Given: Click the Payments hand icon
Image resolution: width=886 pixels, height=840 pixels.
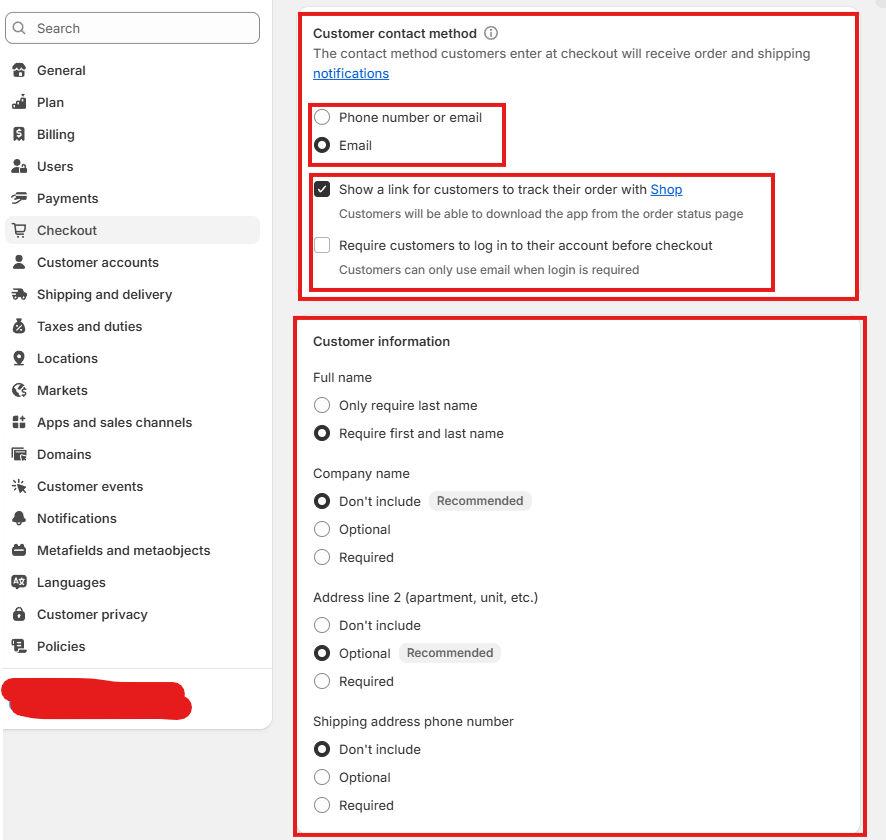Looking at the screenshot, I should (x=19, y=198).
